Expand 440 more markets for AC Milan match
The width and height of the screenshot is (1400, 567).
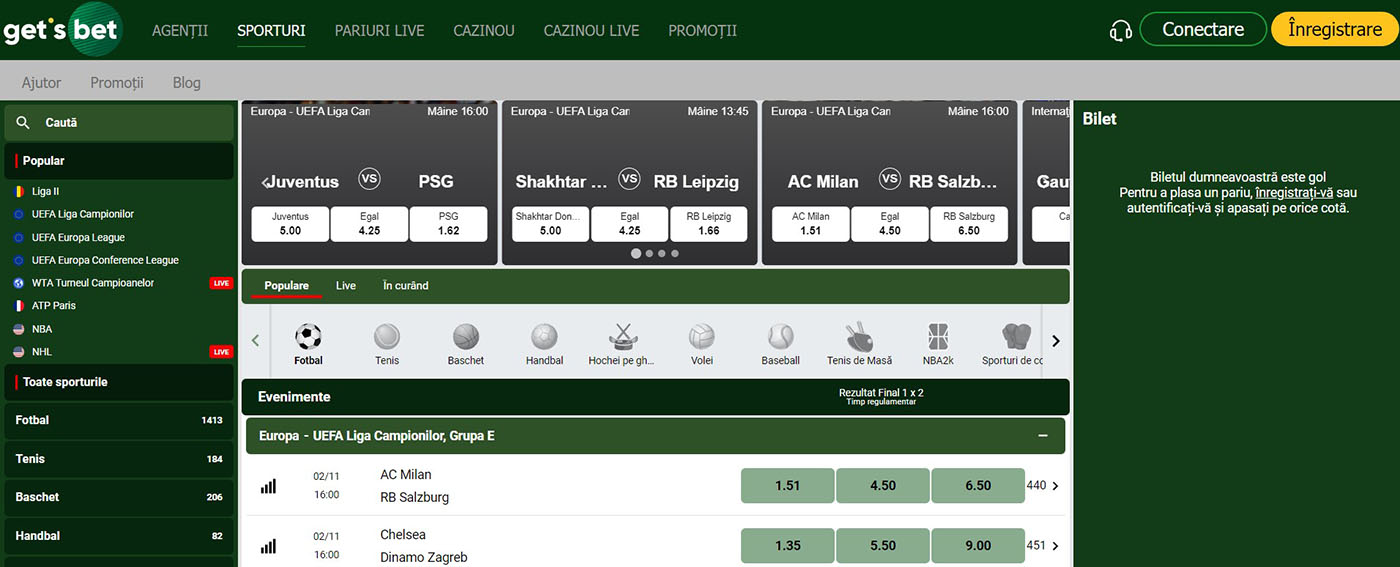pyautogui.click(x=1043, y=486)
